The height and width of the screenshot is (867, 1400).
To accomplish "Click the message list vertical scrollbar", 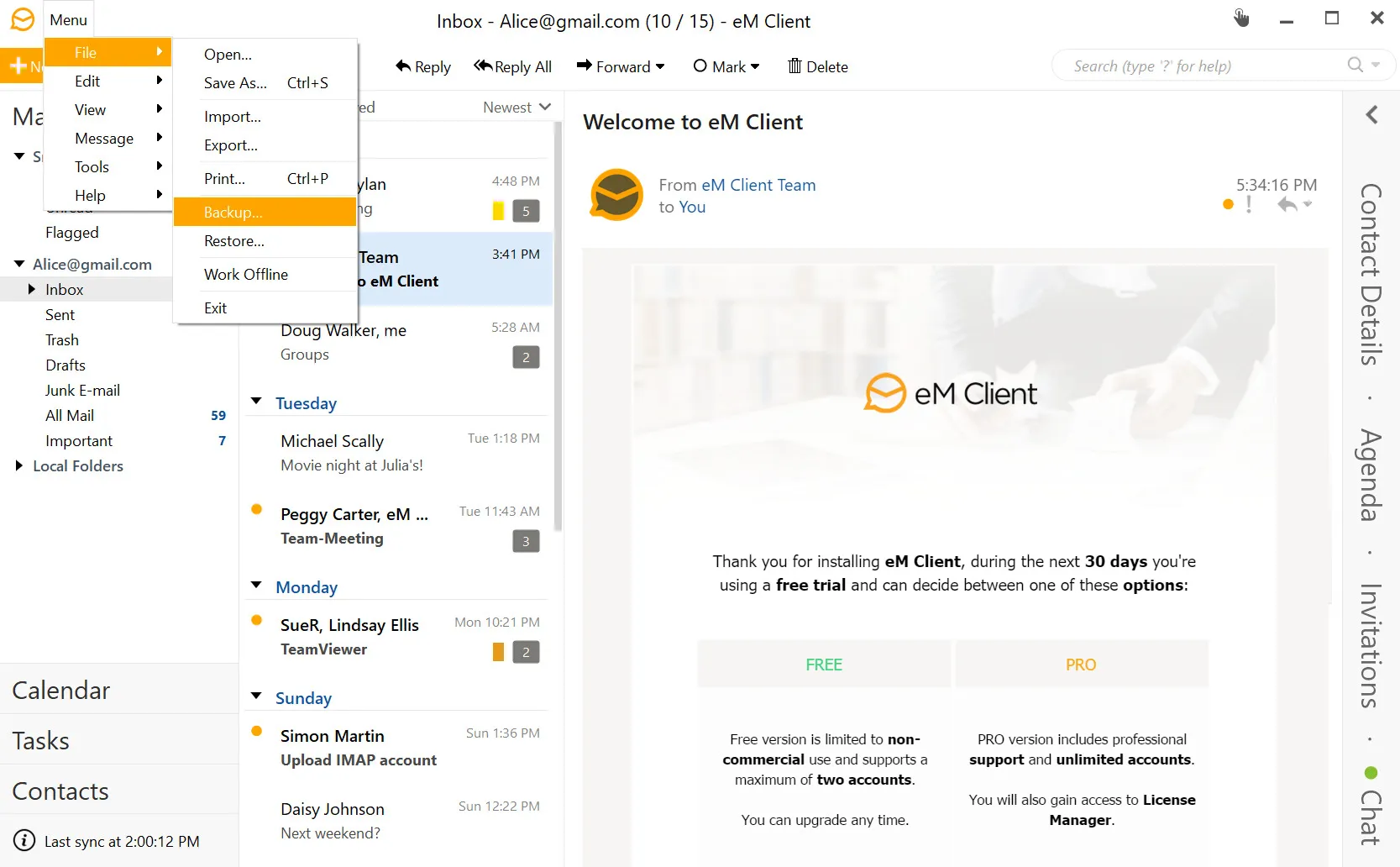I will point(558,328).
